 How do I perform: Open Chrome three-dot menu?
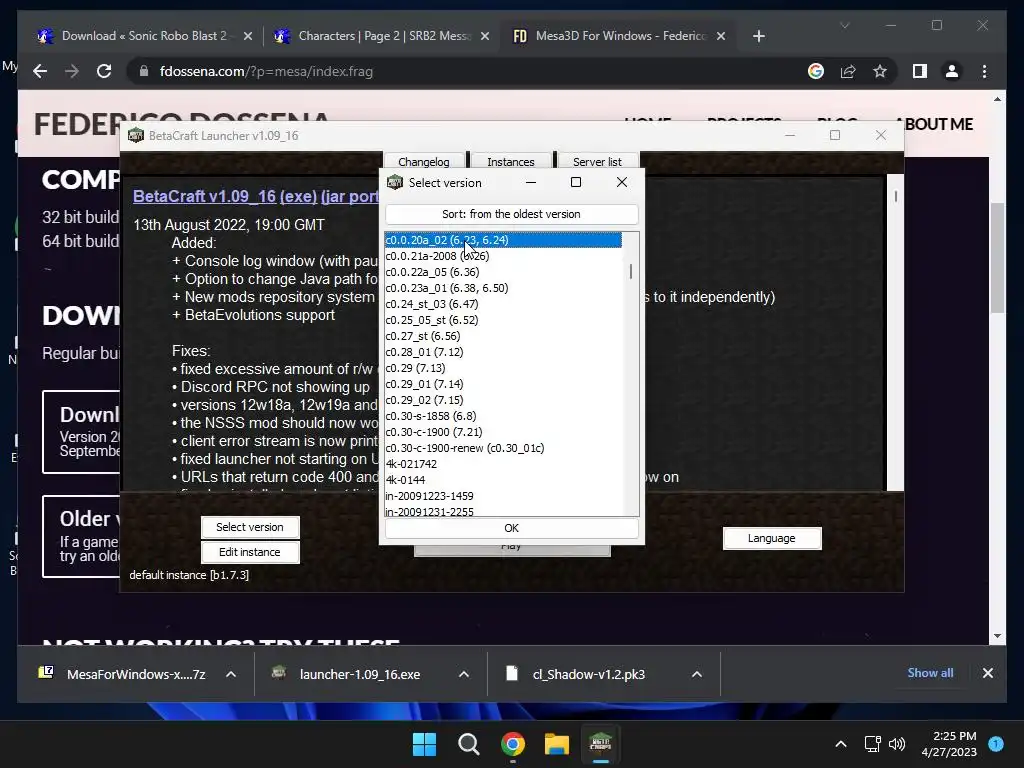coord(984,71)
